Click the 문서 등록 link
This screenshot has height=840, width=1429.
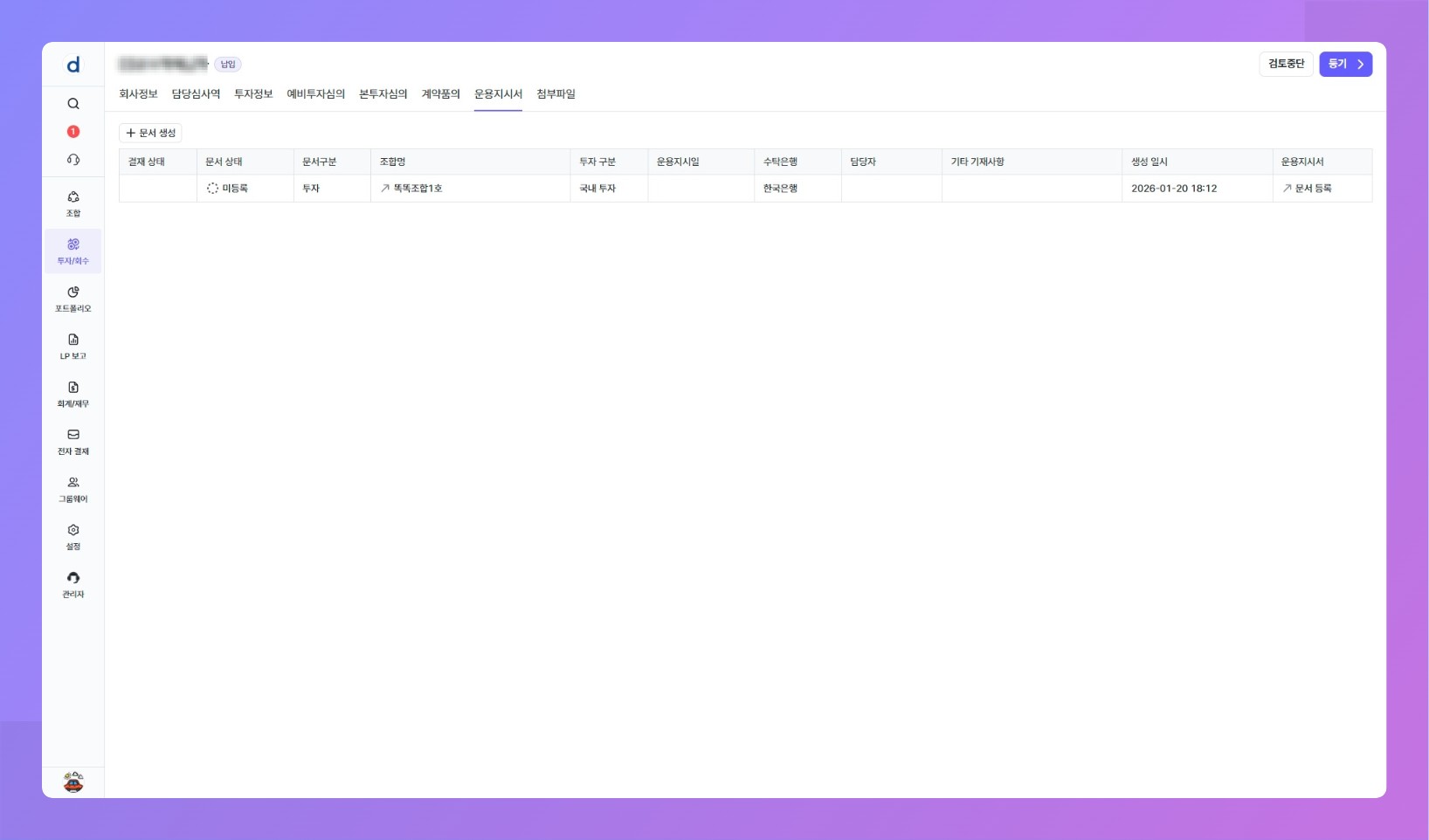pyautogui.click(x=1313, y=189)
